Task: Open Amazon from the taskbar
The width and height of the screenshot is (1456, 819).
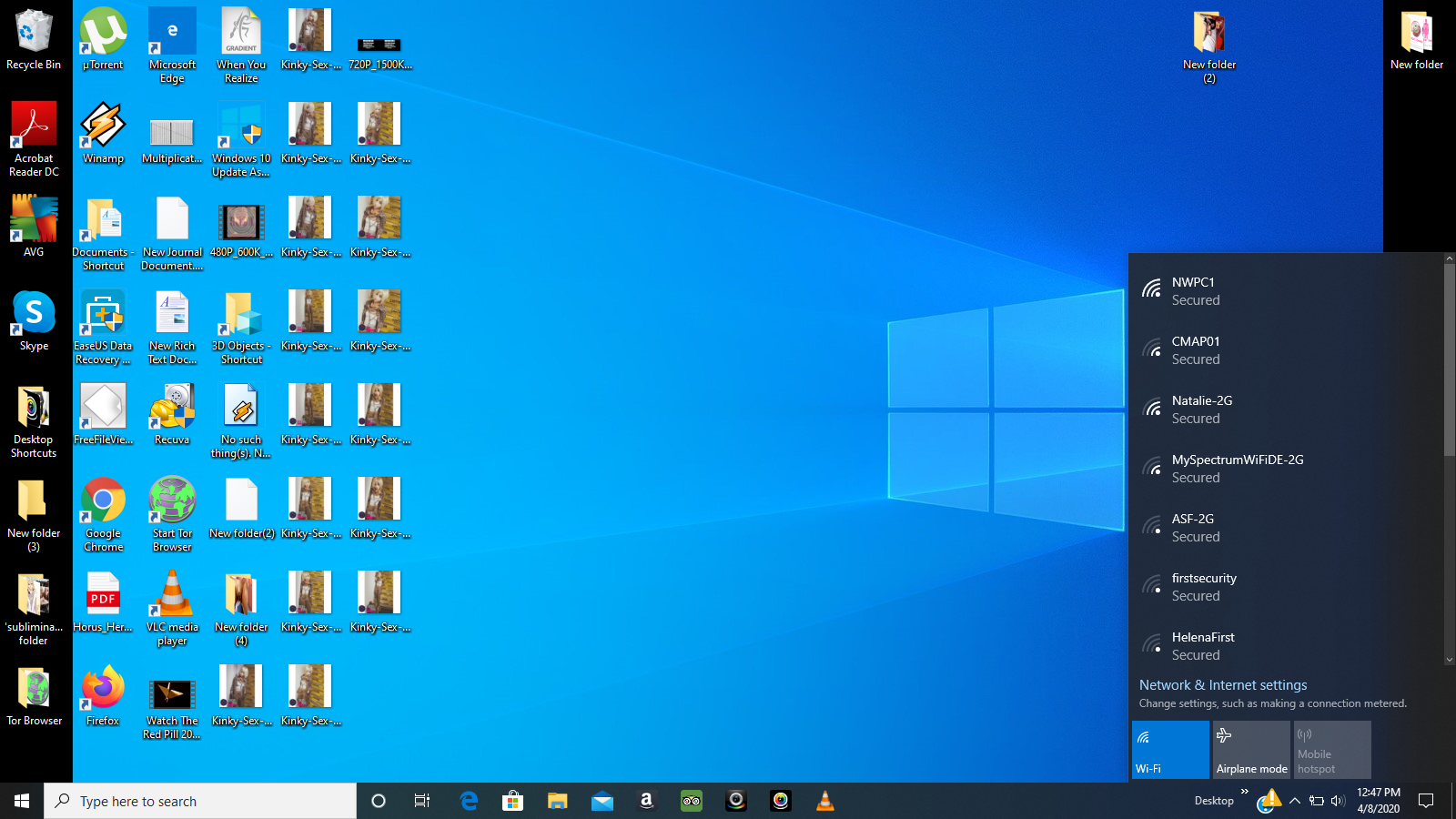Action: coord(647,801)
